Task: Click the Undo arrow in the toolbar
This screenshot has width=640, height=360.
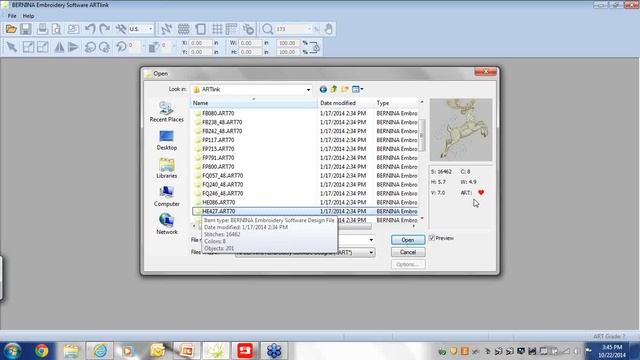Action: point(90,29)
